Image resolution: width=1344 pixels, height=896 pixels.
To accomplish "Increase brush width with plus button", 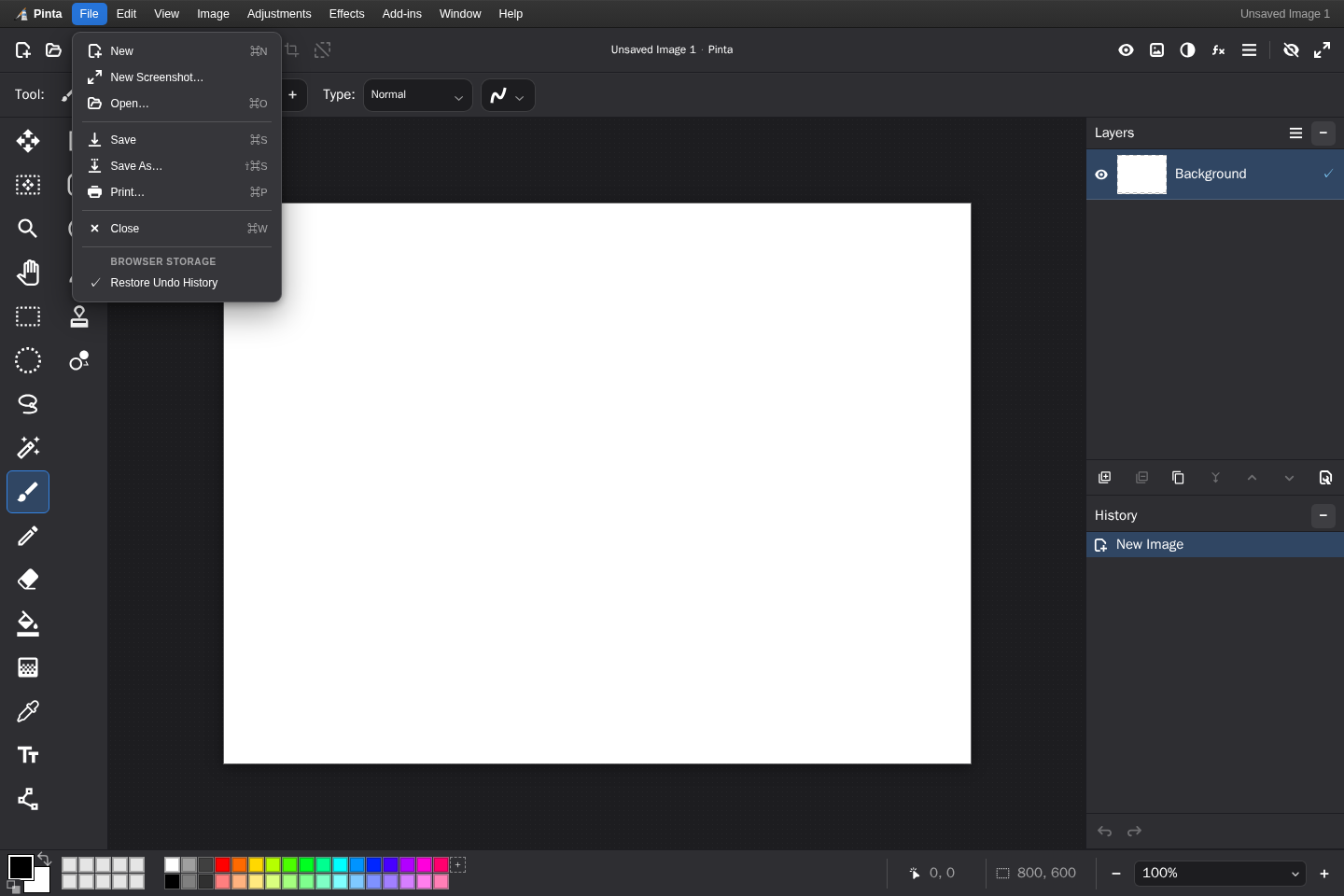I will click(293, 95).
